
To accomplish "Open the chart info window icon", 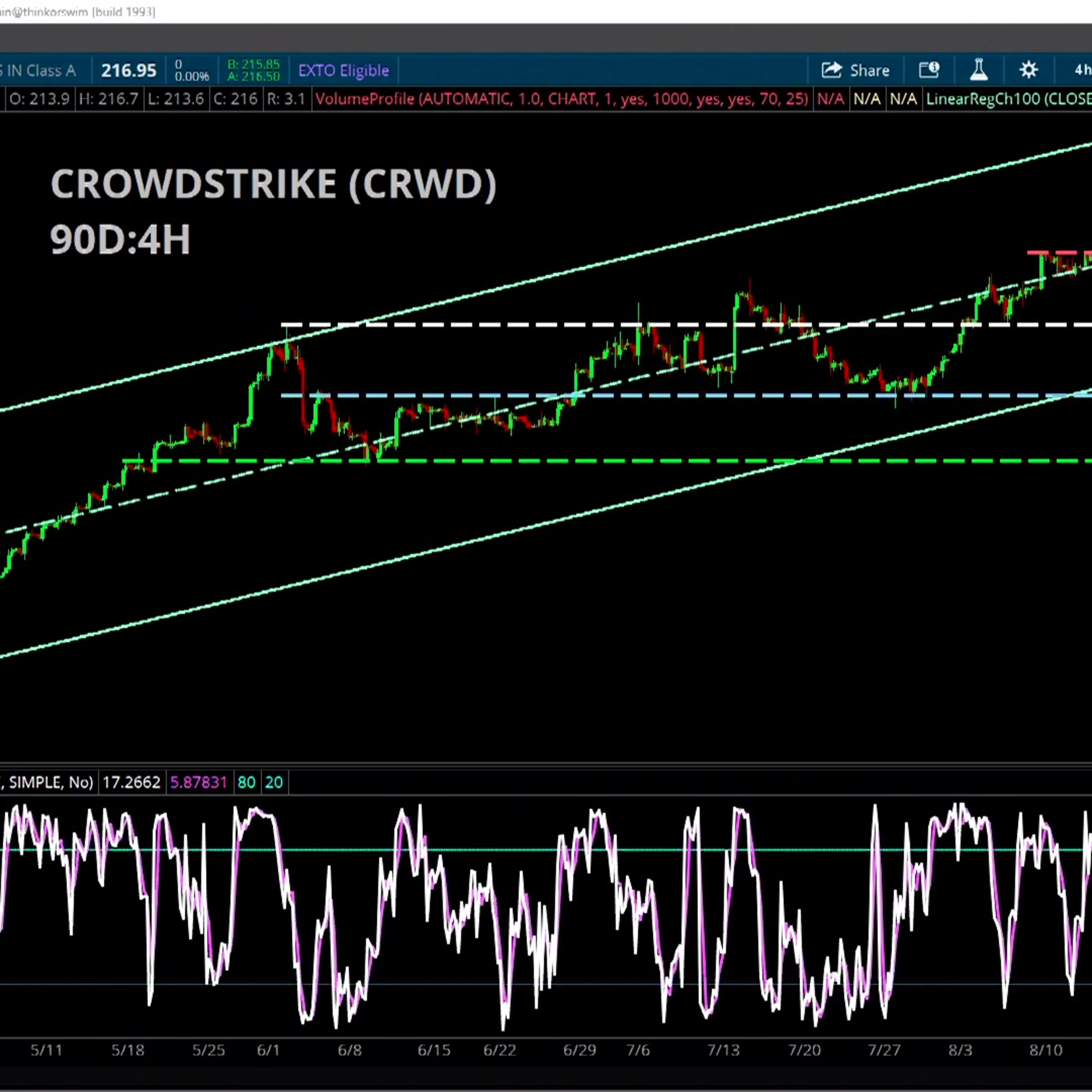I will [x=929, y=70].
